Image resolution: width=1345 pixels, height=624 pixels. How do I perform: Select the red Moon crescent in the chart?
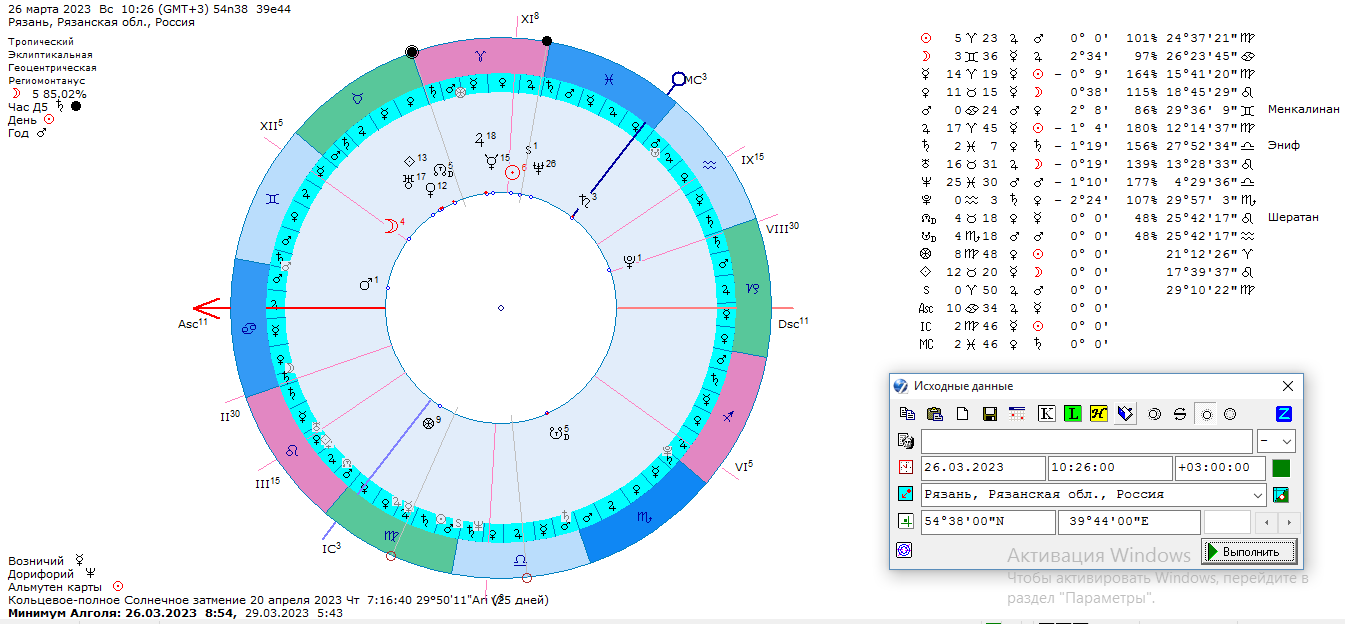pos(390,226)
